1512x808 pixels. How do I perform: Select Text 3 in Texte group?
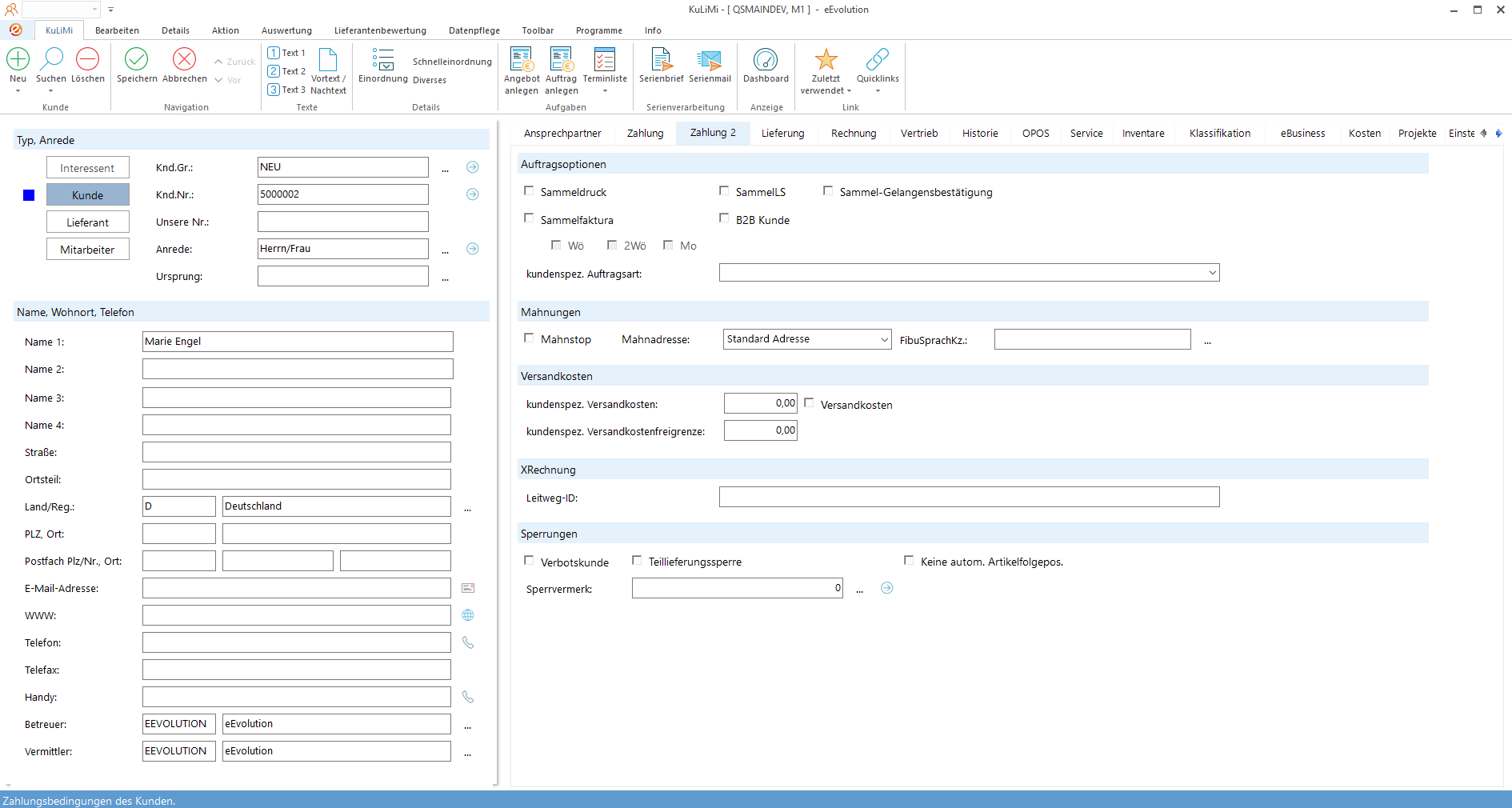286,90
